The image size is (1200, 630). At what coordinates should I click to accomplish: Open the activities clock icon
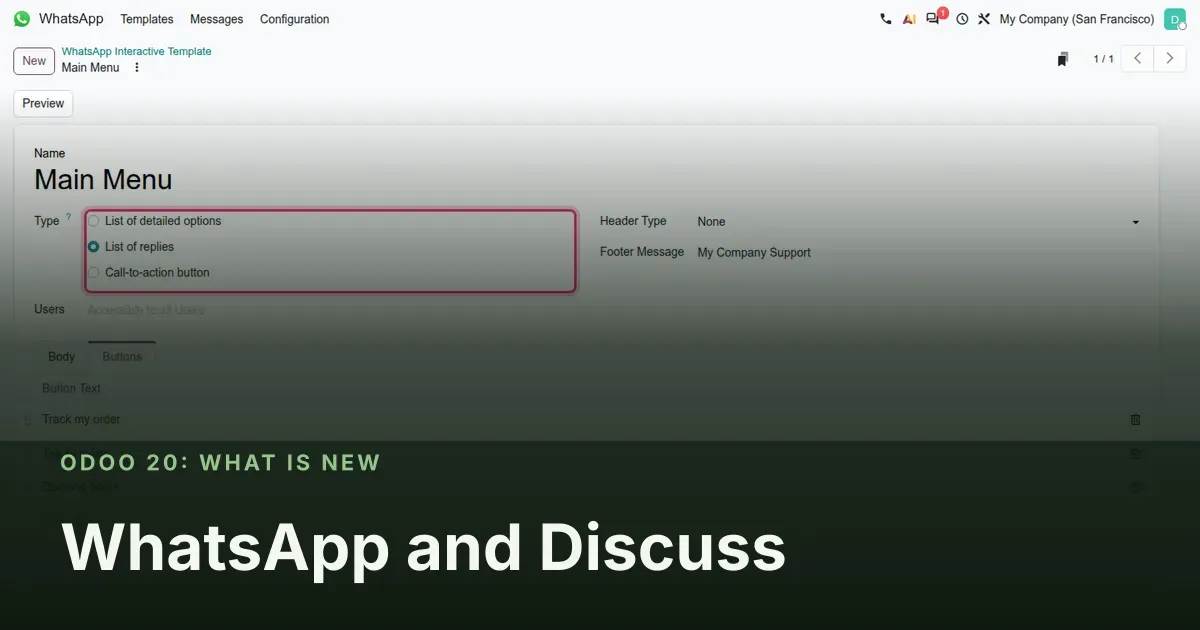click(962, 19)
